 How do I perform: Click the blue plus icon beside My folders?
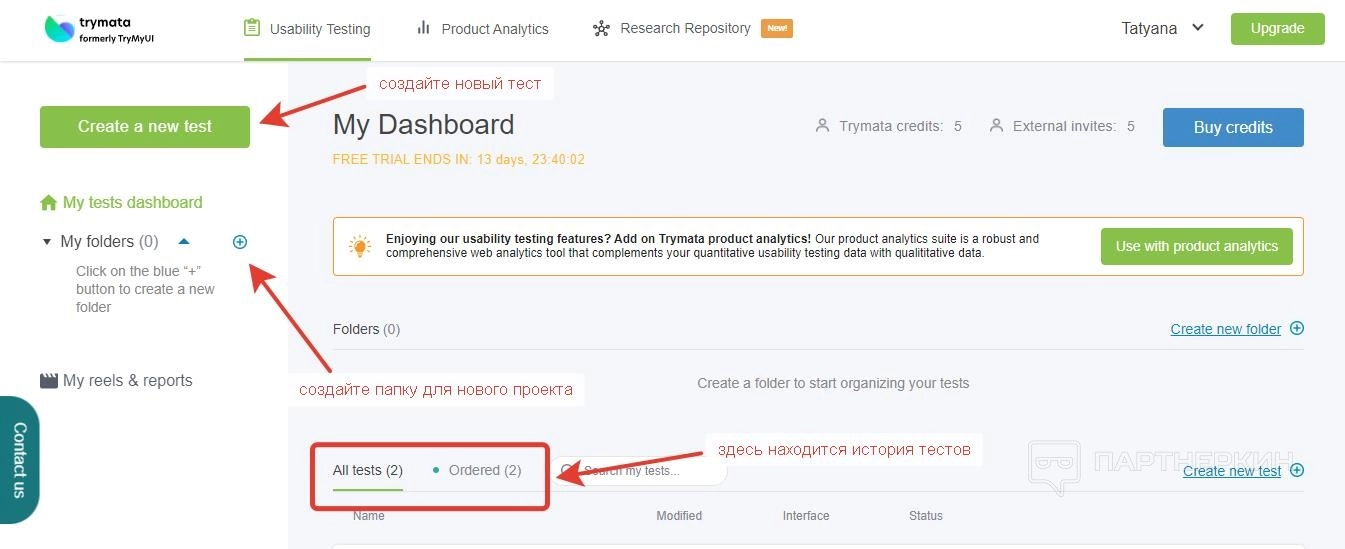(240, 242)
